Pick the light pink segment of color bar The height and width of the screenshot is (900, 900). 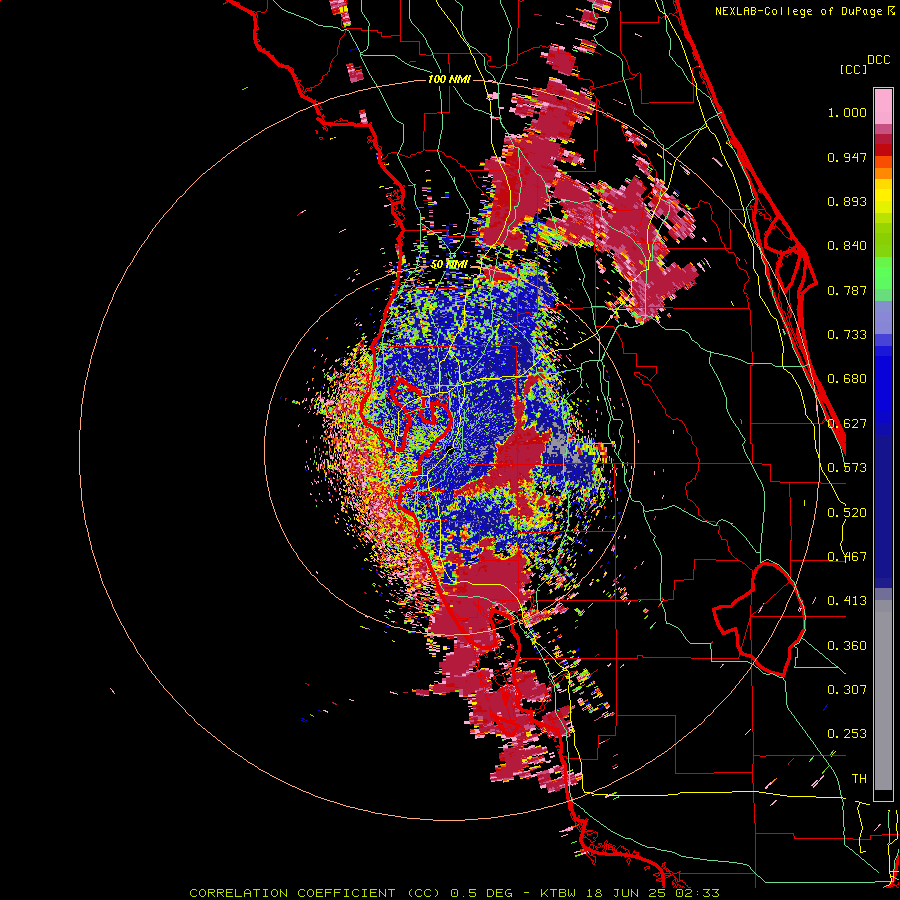[x=883, y=107]
